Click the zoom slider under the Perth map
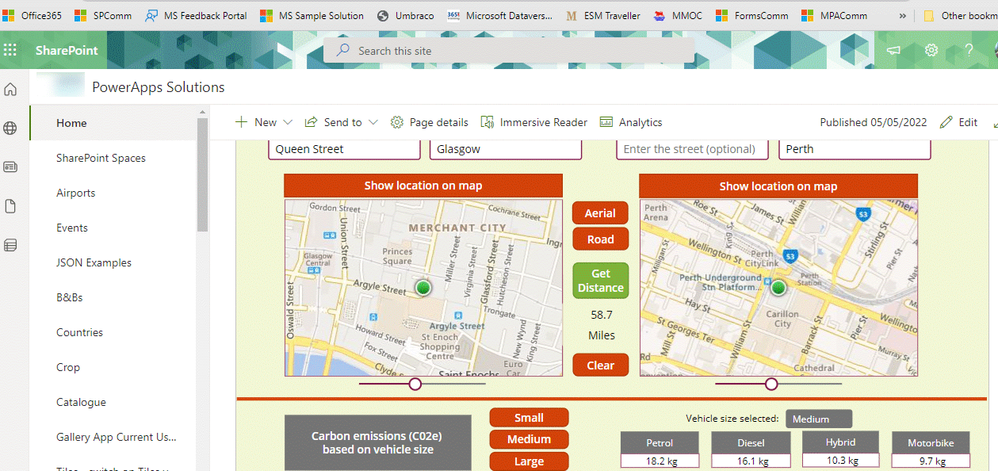 [778, 384]
